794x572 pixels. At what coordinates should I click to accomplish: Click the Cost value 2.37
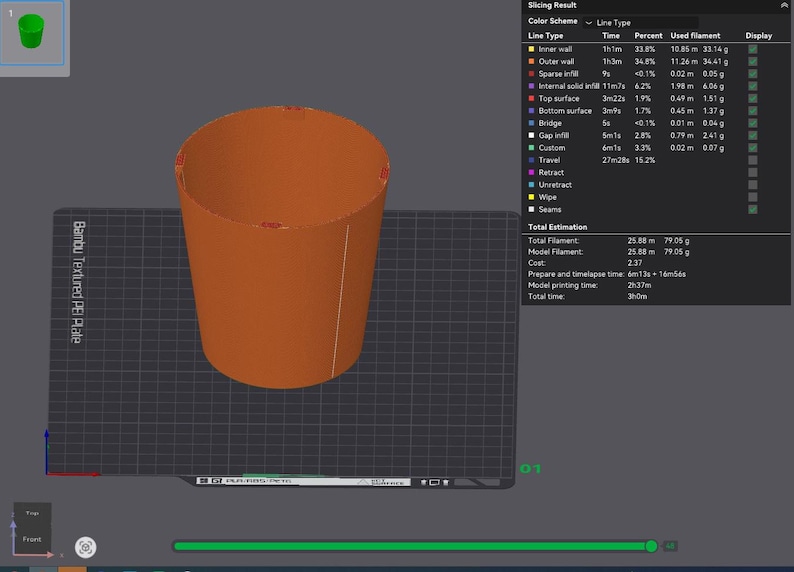pyautogui.click(x=634, y=263)
